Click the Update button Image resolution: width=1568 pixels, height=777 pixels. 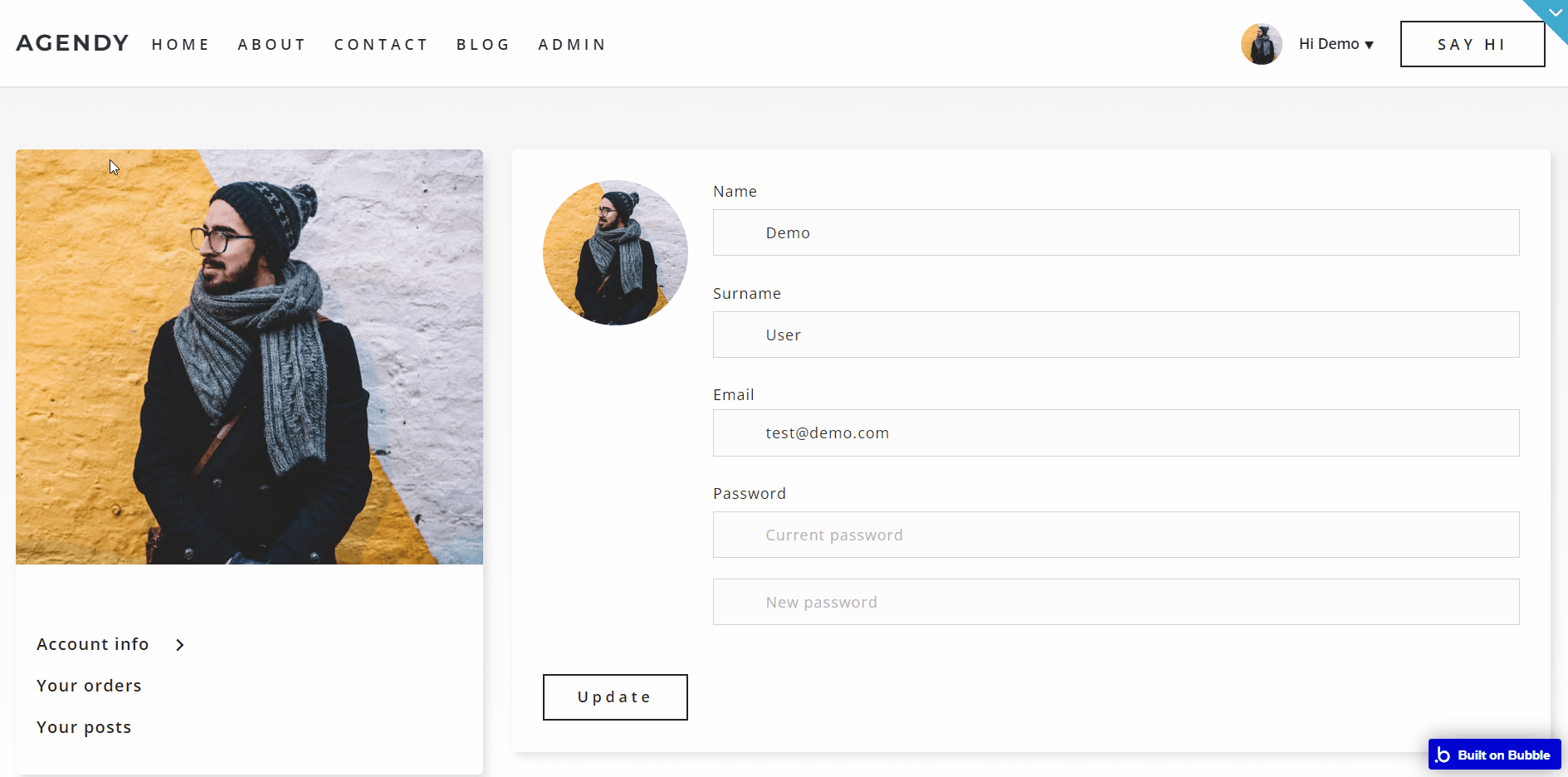615,697
